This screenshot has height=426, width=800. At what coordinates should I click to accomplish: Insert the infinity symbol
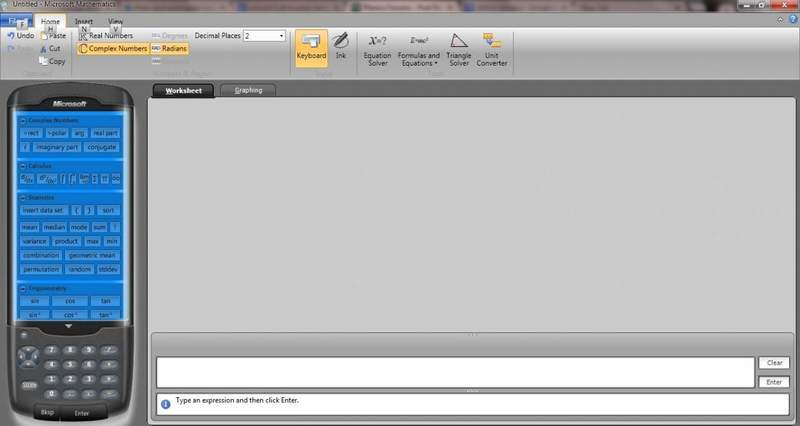[x=116, y=179]
